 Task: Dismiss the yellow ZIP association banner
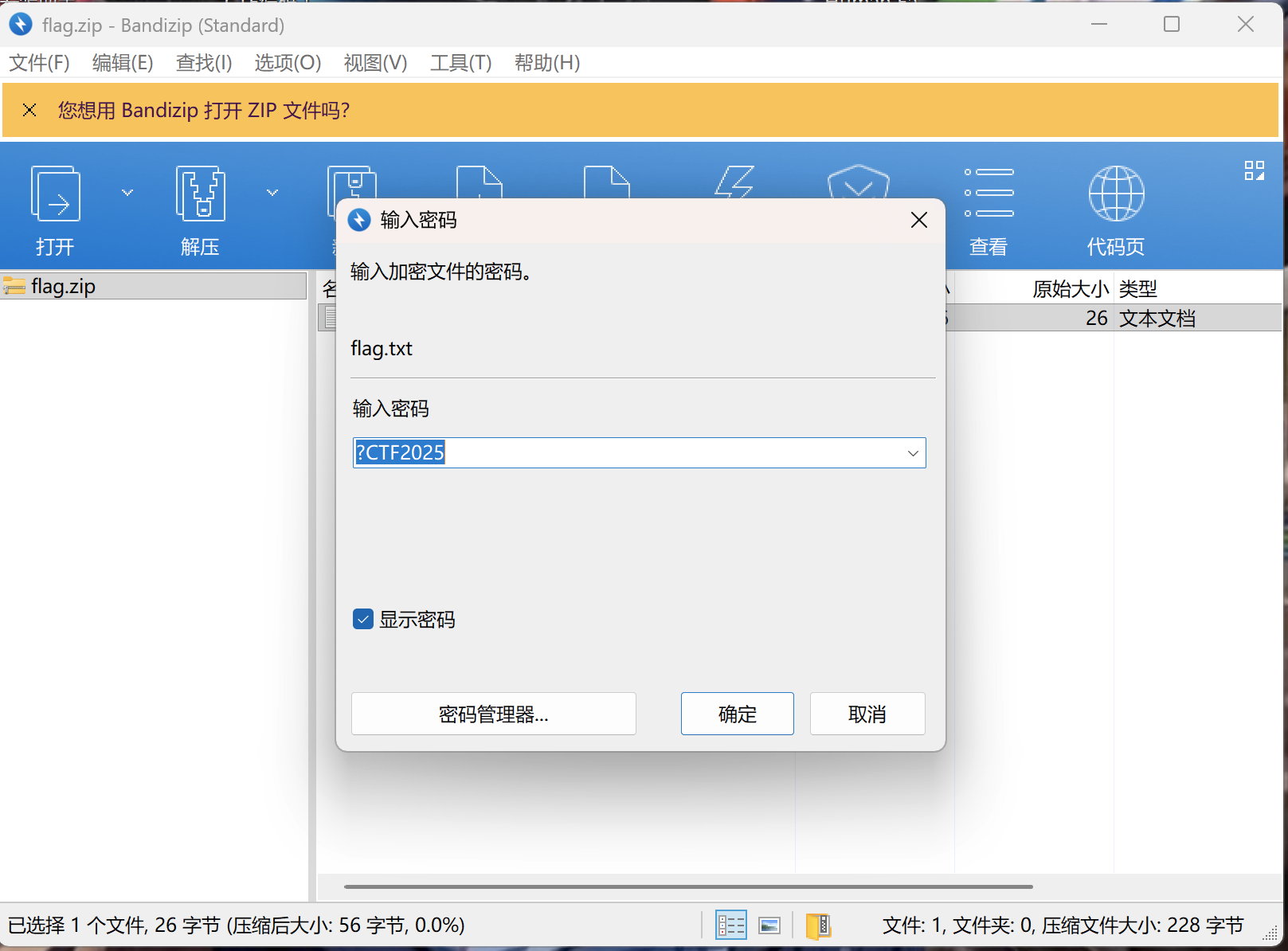click(x=29, y=110)
